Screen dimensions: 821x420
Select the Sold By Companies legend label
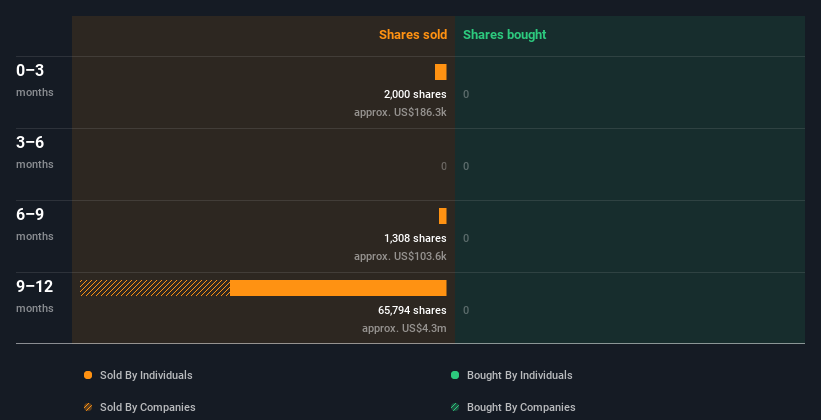click(x=148, y=407)
